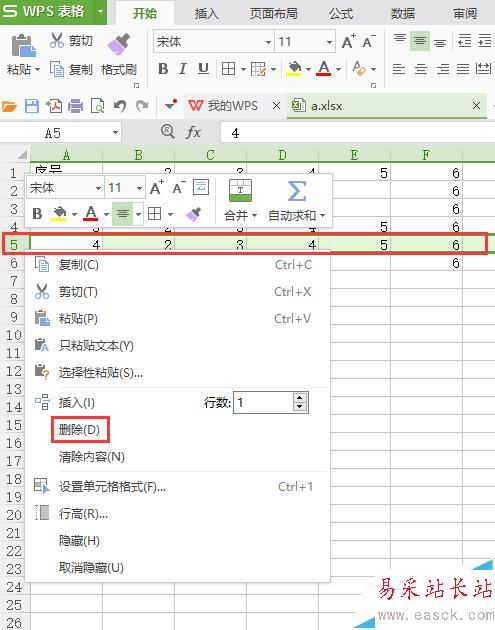Image resolution: width=495 pixels, height=630 pixels.
Task: Open the 页面布局 ribbon tab
Action: (274, 14)
